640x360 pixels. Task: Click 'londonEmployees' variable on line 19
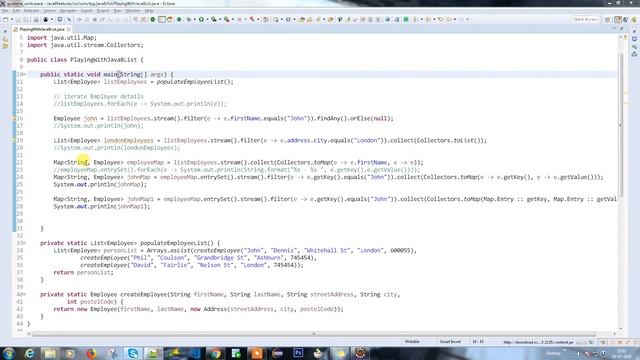pos(129,140)
